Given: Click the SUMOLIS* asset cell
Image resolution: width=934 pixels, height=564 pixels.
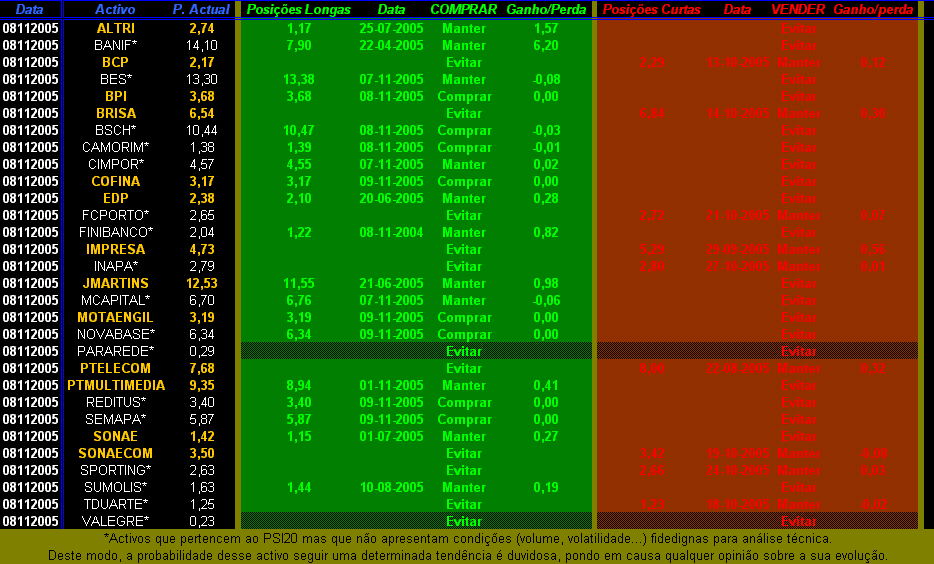Looking at the screenshot, I should (x=116, y=487).
